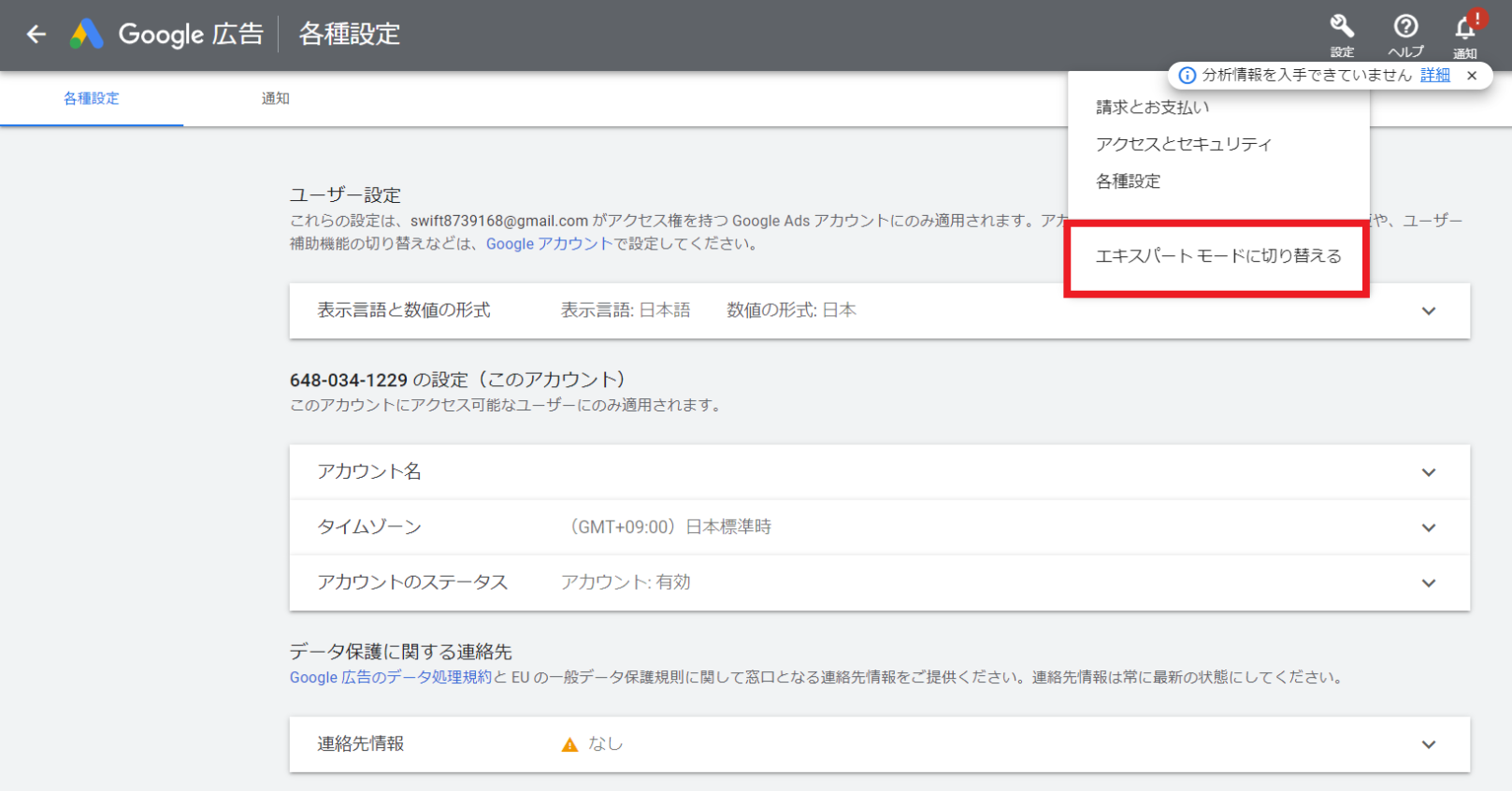Click the 各種設定 title in the header
Screen dimensions: 1512x791
(350, 35)
